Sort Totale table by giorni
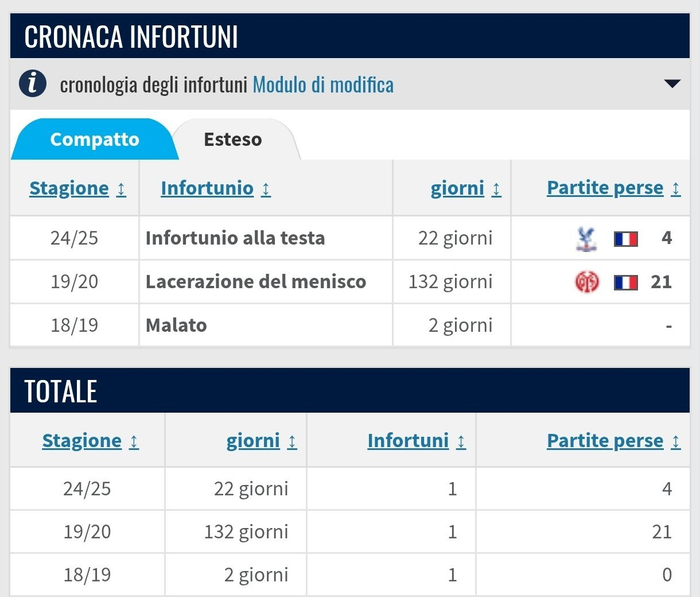Viewport: 700px width, 597px height. point(261,441)
